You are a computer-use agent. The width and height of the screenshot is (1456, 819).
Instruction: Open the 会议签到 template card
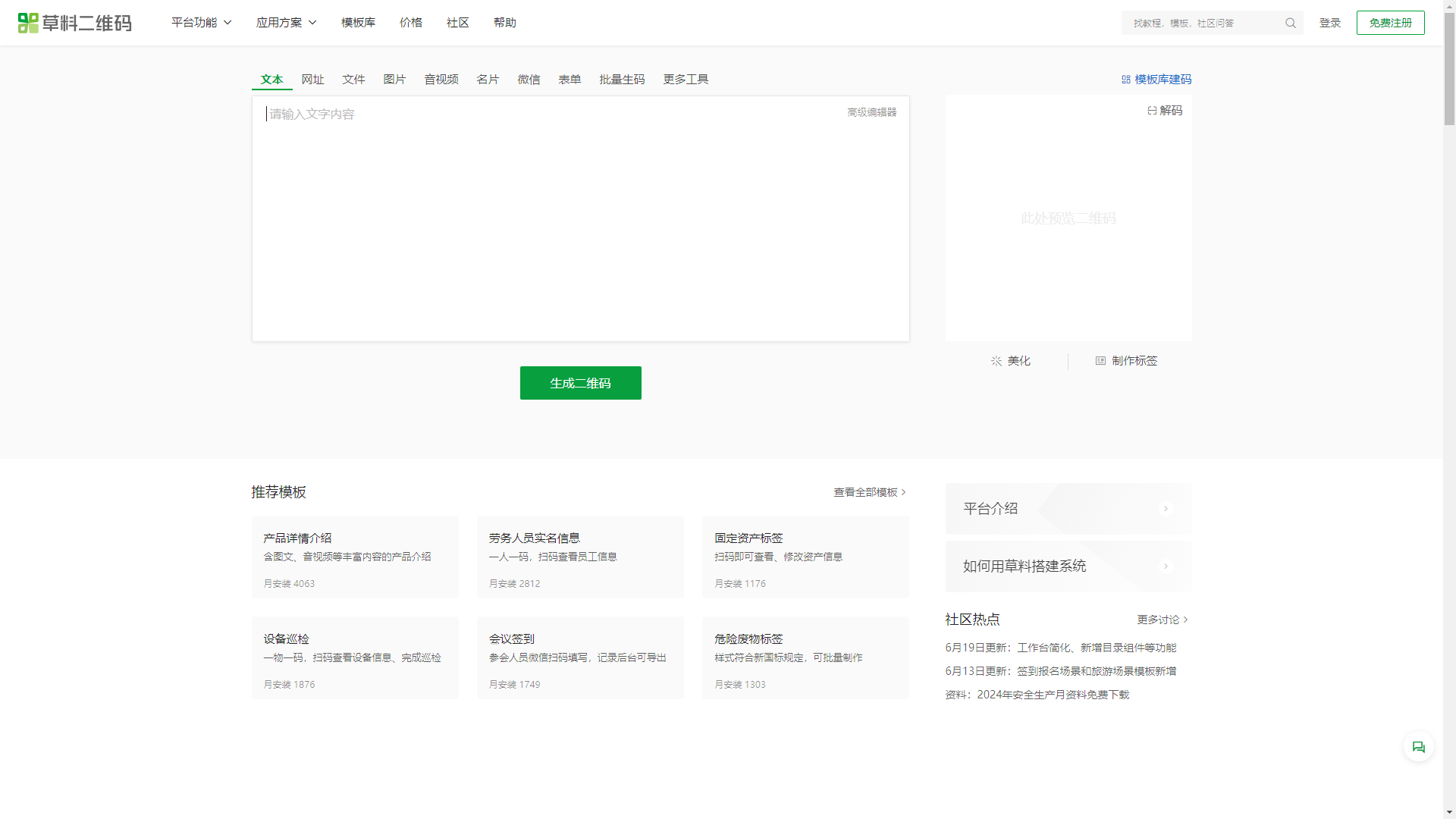click(x=580, y=657)
